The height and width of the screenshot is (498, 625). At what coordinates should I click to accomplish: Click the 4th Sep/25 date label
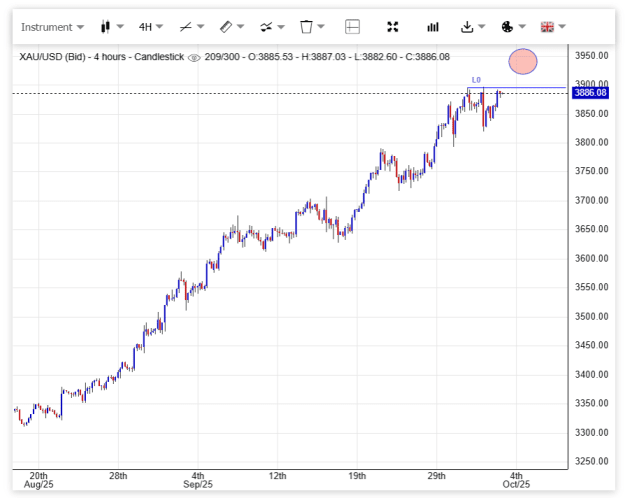[198, 480]
